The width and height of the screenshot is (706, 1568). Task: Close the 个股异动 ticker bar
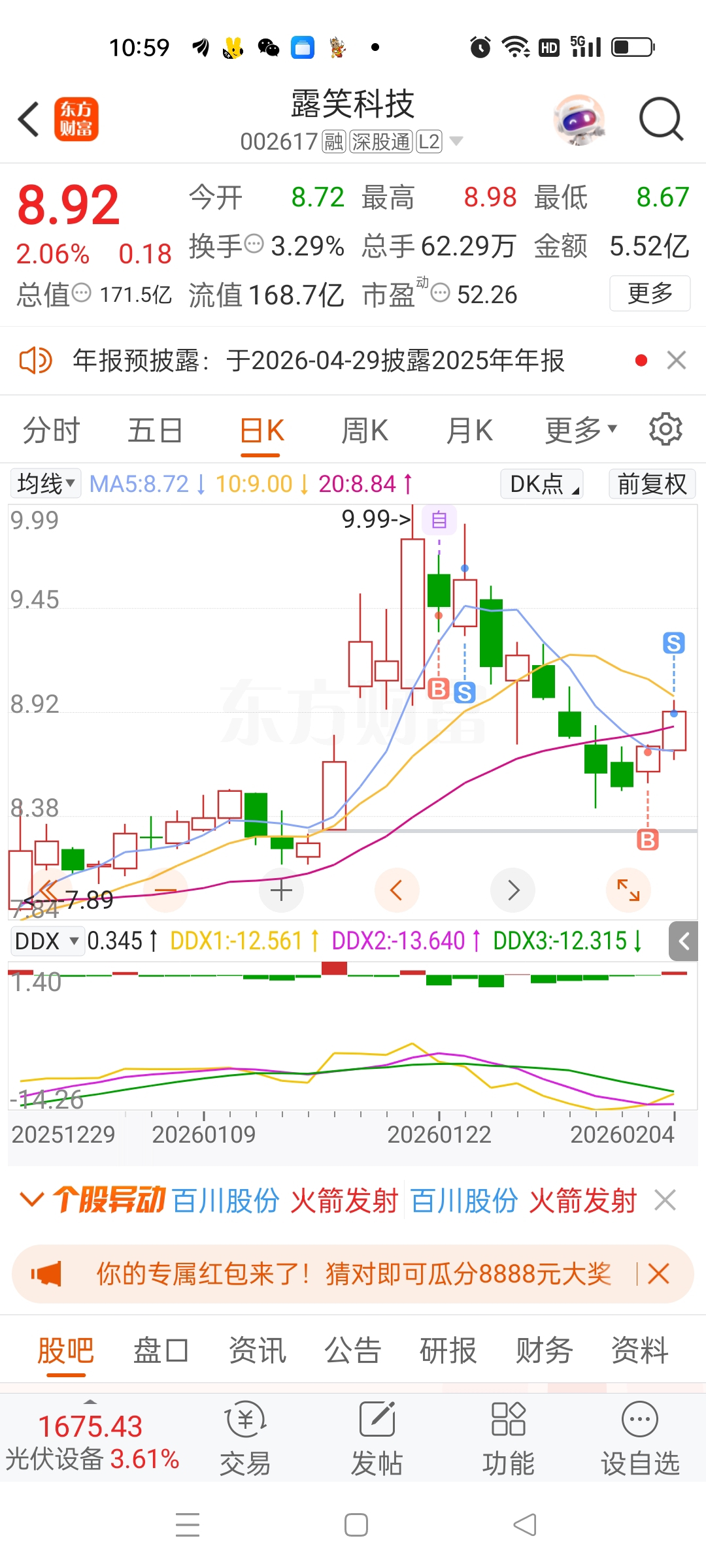(x=665, y=1200)
